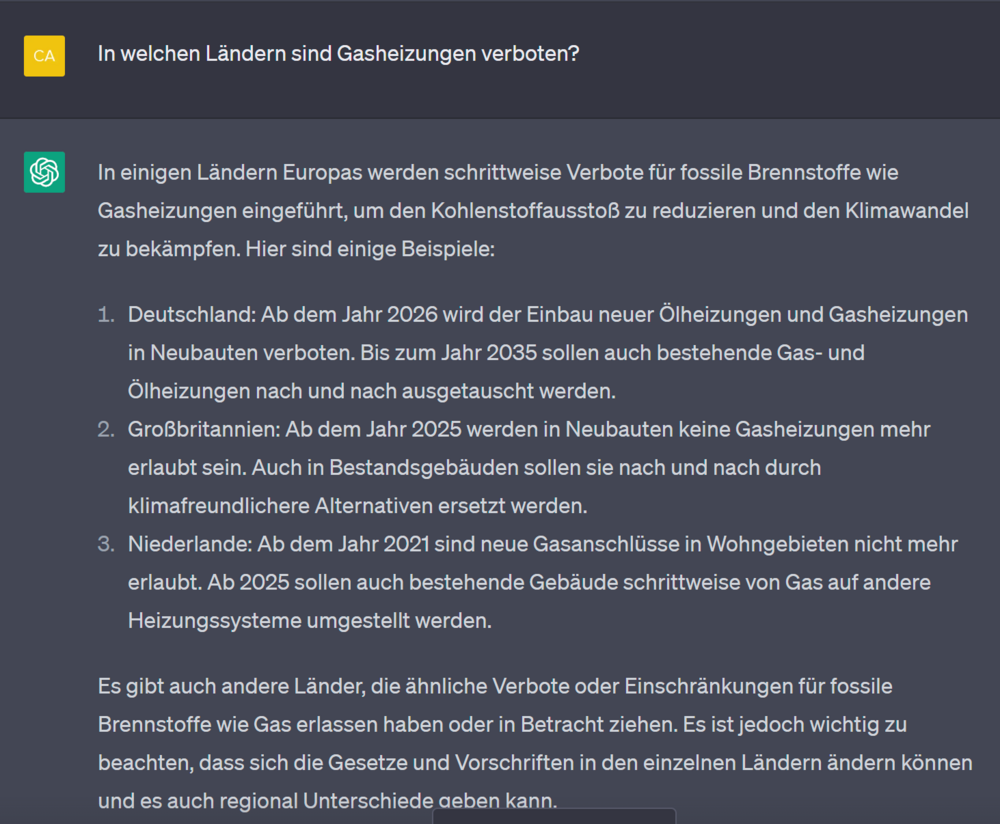Click the partially visible button at bottom

(554, 816)
